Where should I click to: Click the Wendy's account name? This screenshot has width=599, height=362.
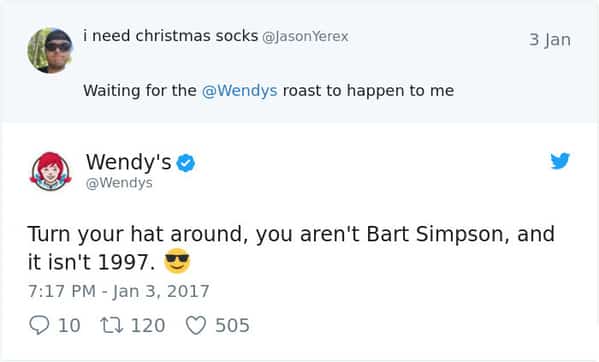point(129,162)
